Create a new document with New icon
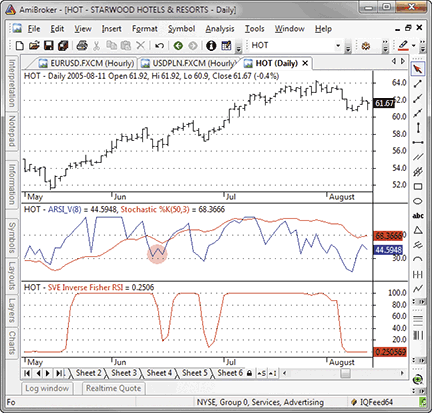Viewport: 432px width, 413px height. coord(20,45)
